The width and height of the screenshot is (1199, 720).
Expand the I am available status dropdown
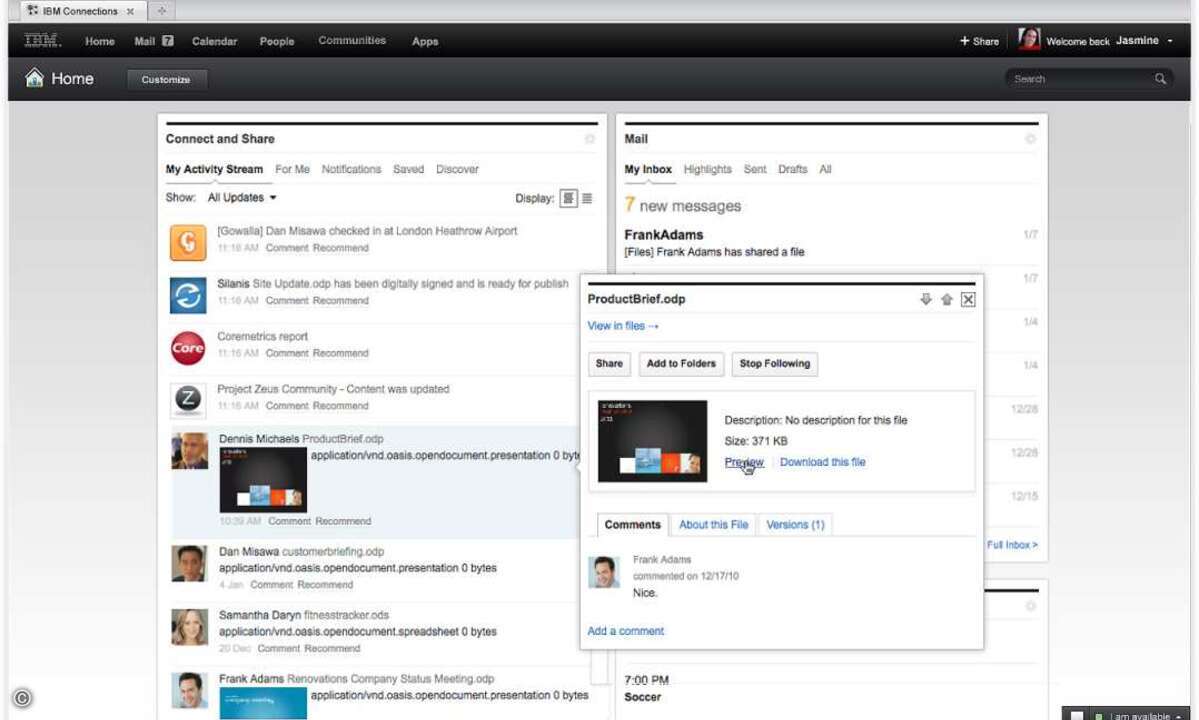pos(1178,716)
